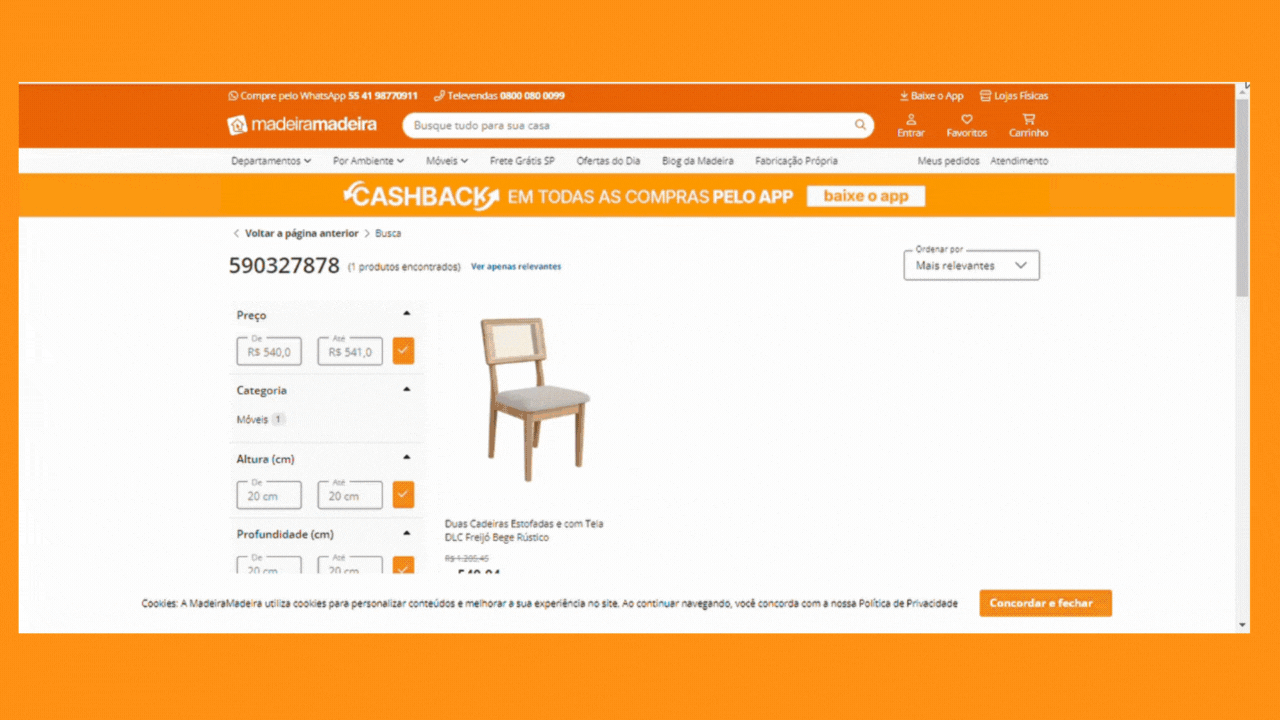This screenshot has height=720, width=1280.
Task: Collapse the Categoria filter section
Action: point(407,389)
